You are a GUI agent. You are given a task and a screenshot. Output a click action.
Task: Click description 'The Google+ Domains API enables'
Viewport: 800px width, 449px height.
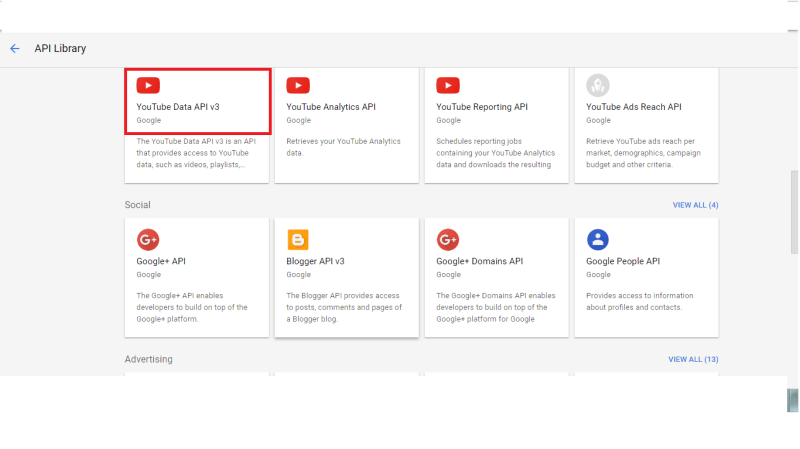(496, 307)
